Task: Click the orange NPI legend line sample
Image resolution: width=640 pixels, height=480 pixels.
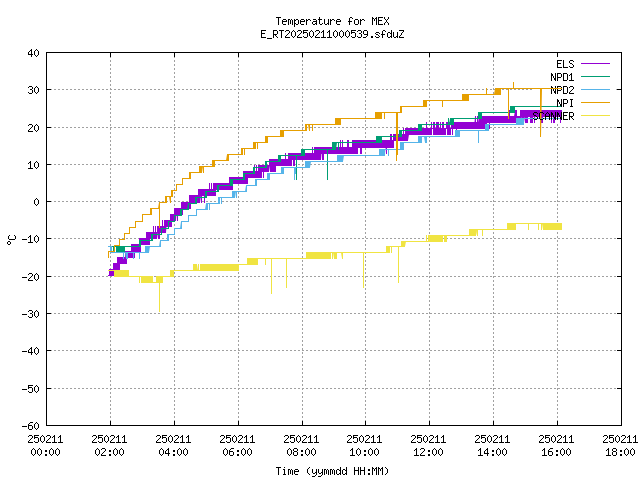Action: [595, 102]
